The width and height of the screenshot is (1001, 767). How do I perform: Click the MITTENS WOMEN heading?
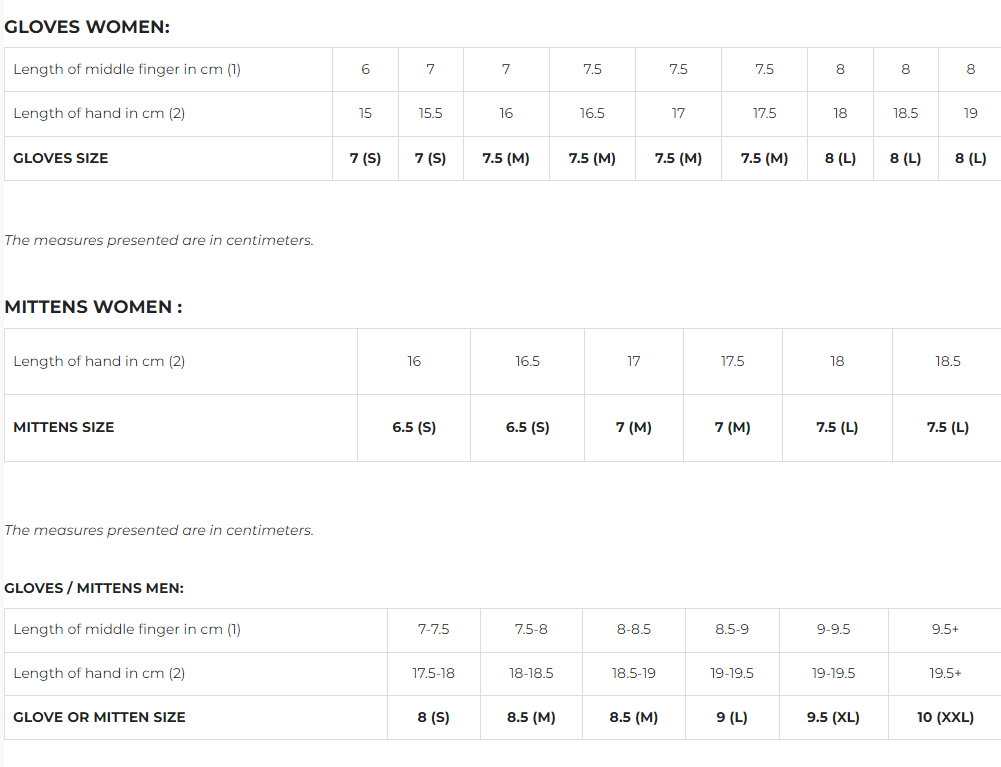tap(93, 307)
